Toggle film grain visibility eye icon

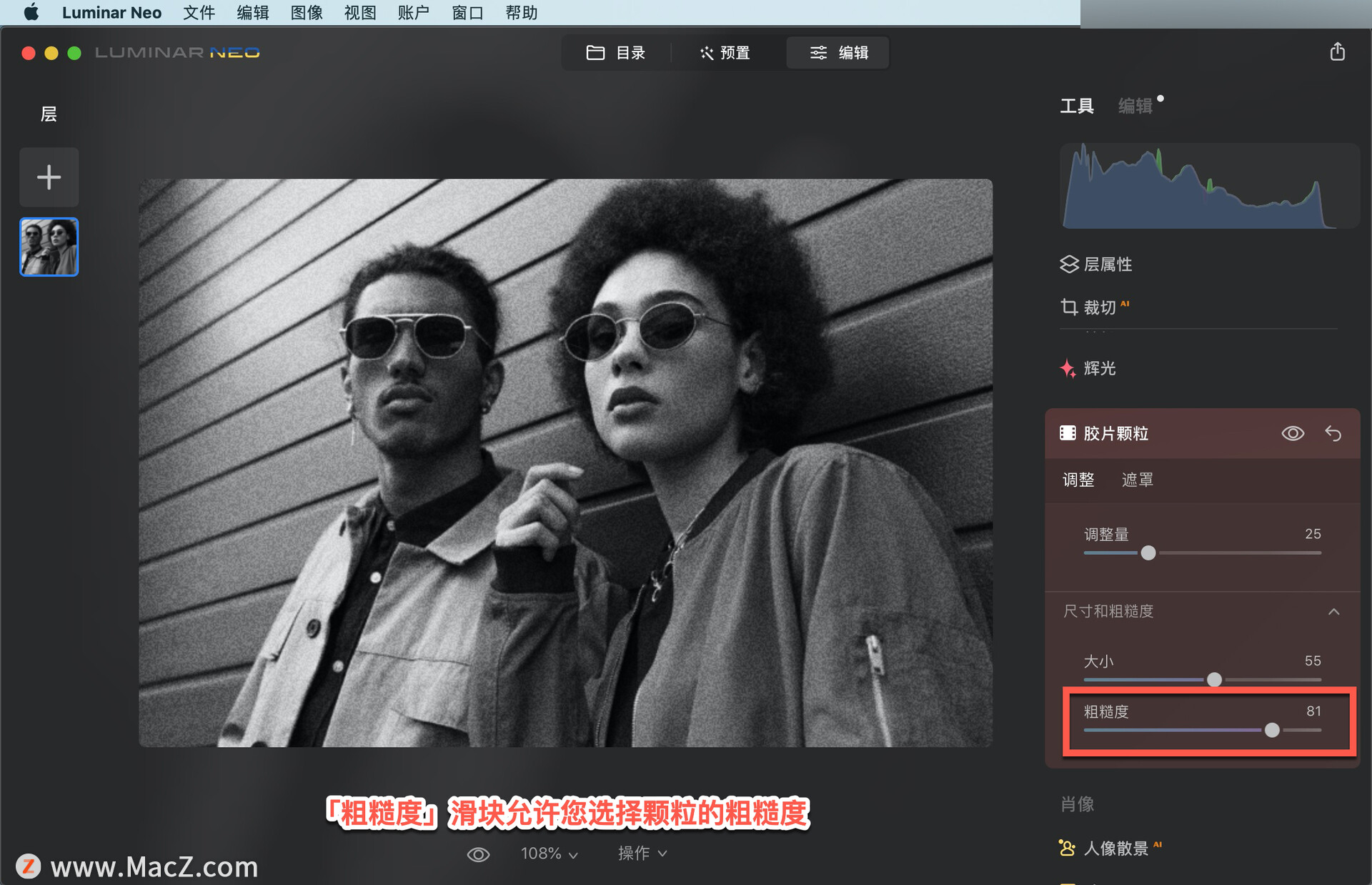(1293, 433)
